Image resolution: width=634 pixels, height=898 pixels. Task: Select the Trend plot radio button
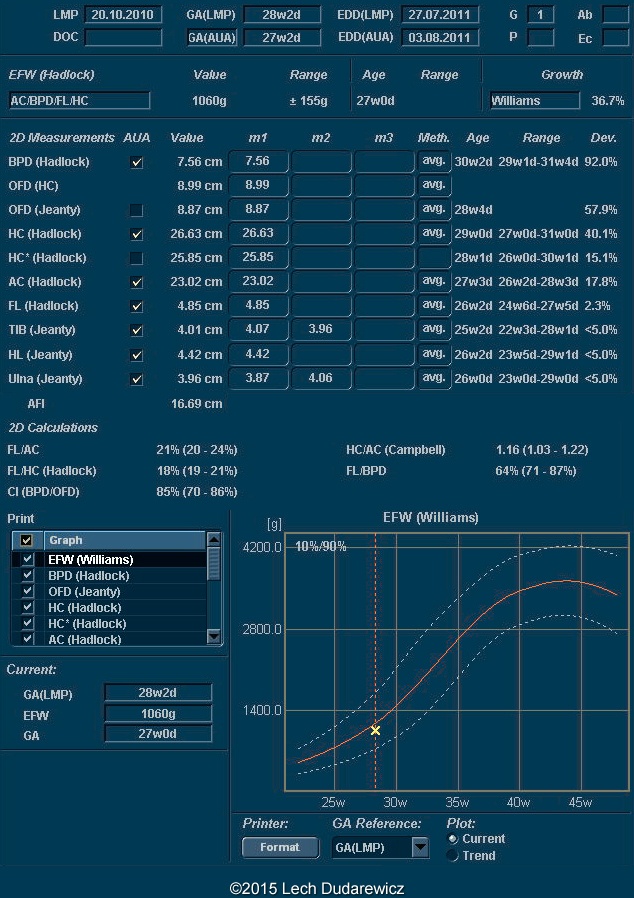point(453,856)
